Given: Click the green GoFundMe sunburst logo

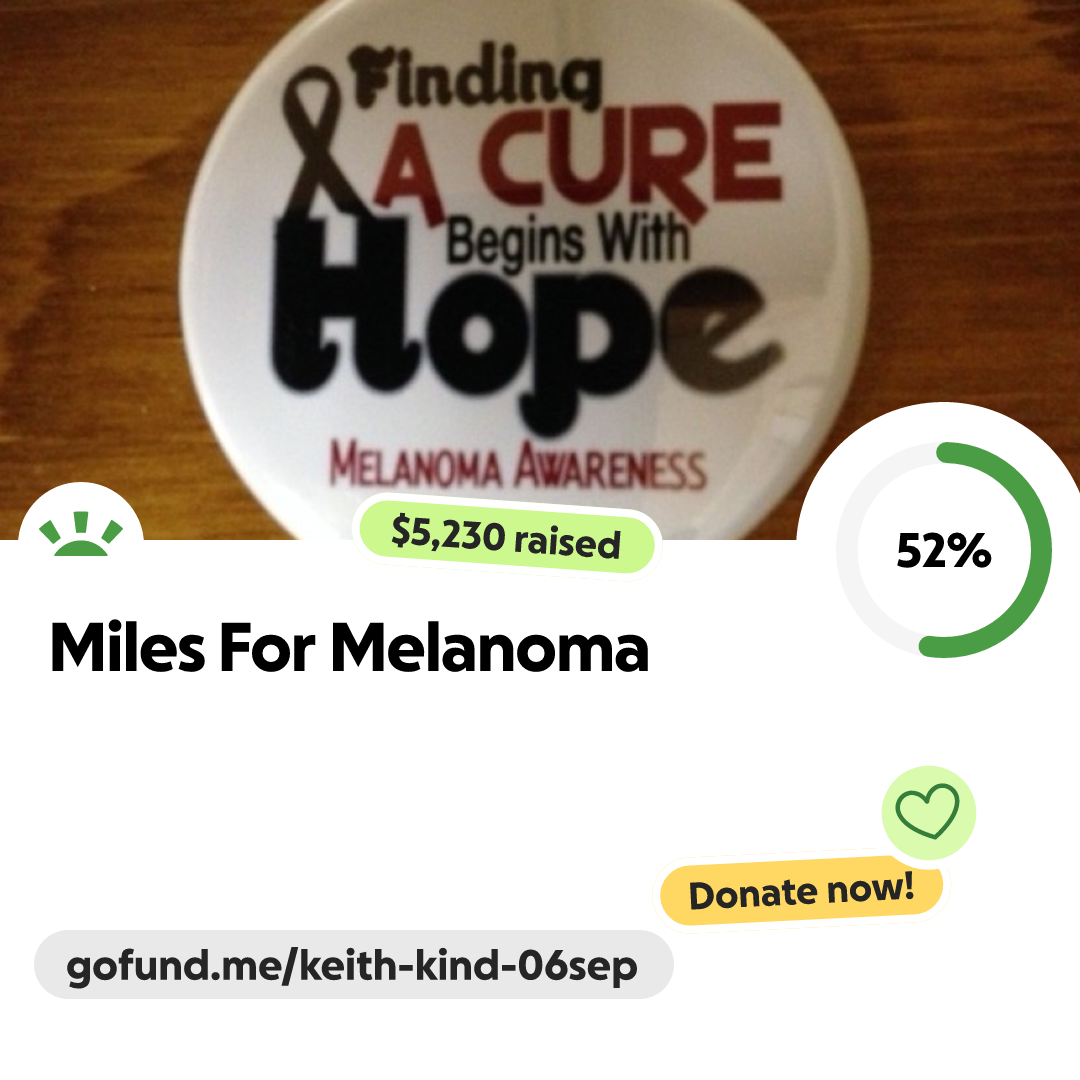Looking at the screenshot, I should [81, 533].
